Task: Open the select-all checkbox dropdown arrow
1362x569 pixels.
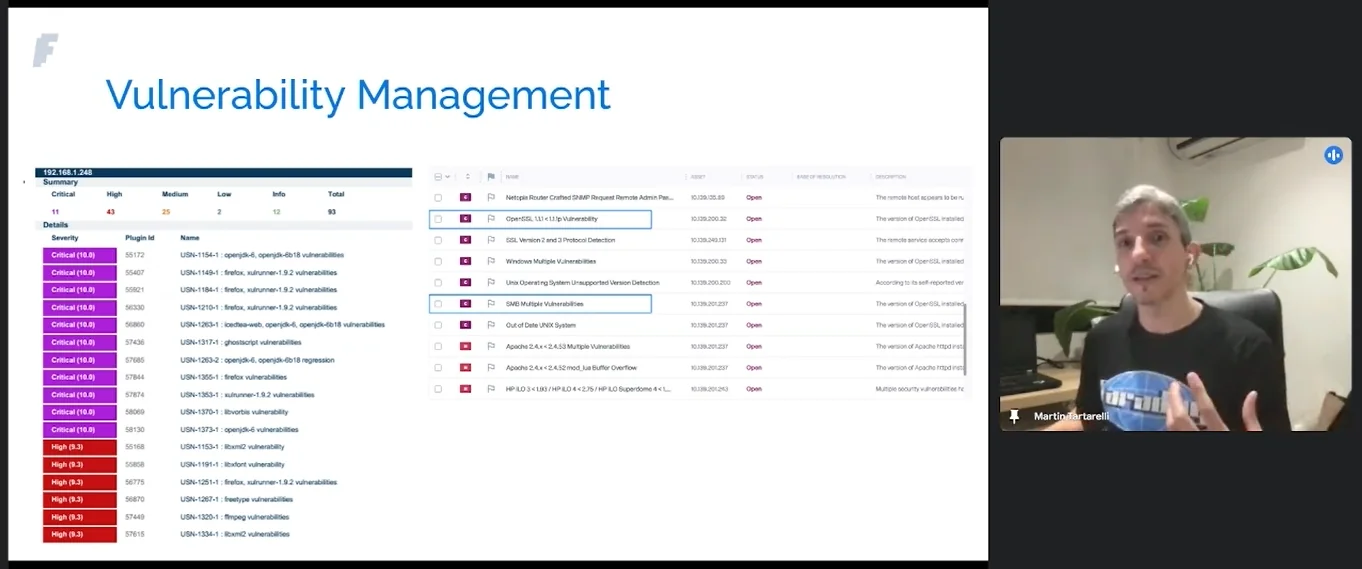Action: point(448,177)
